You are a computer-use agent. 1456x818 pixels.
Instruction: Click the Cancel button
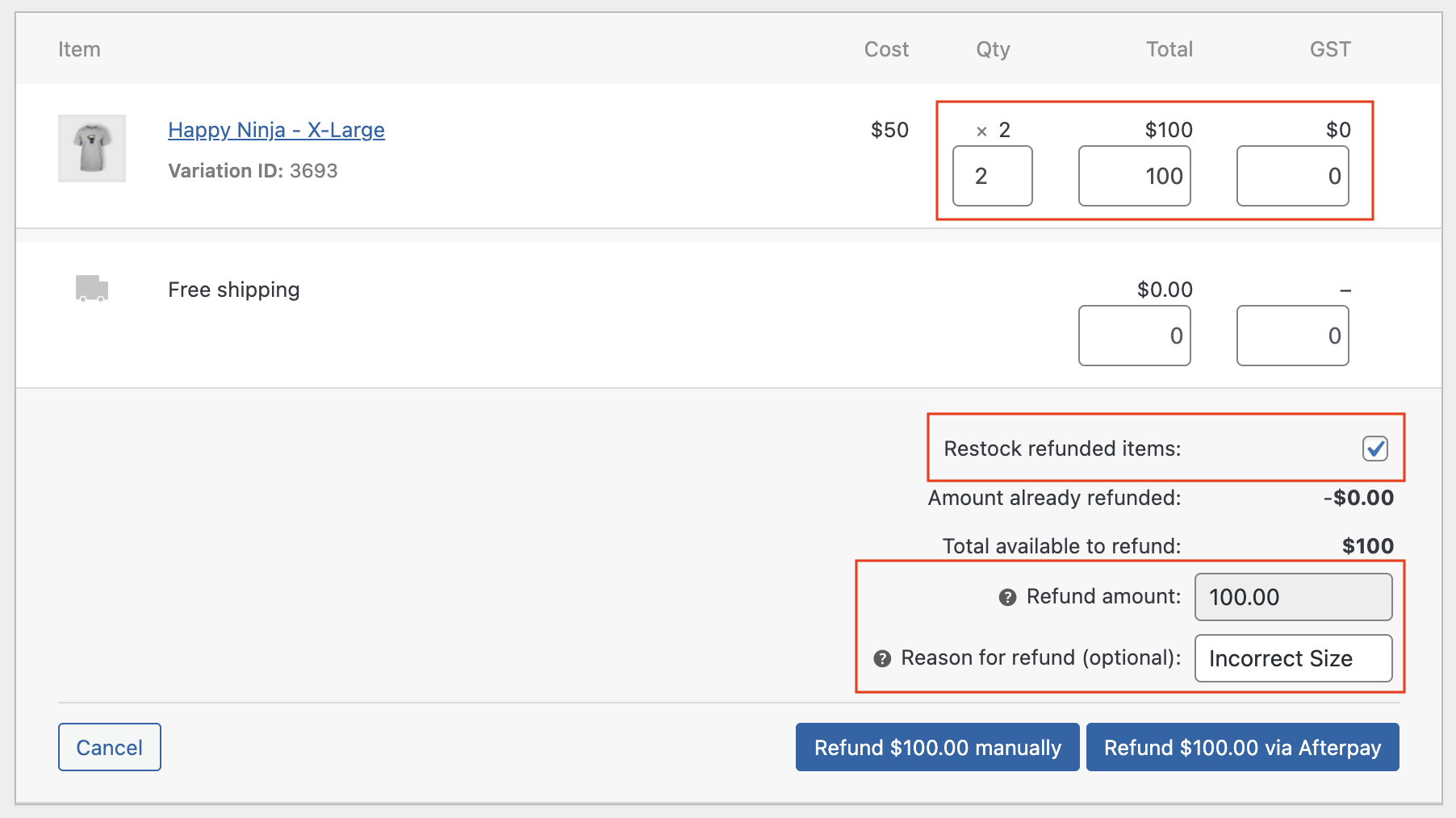[110, 747]
